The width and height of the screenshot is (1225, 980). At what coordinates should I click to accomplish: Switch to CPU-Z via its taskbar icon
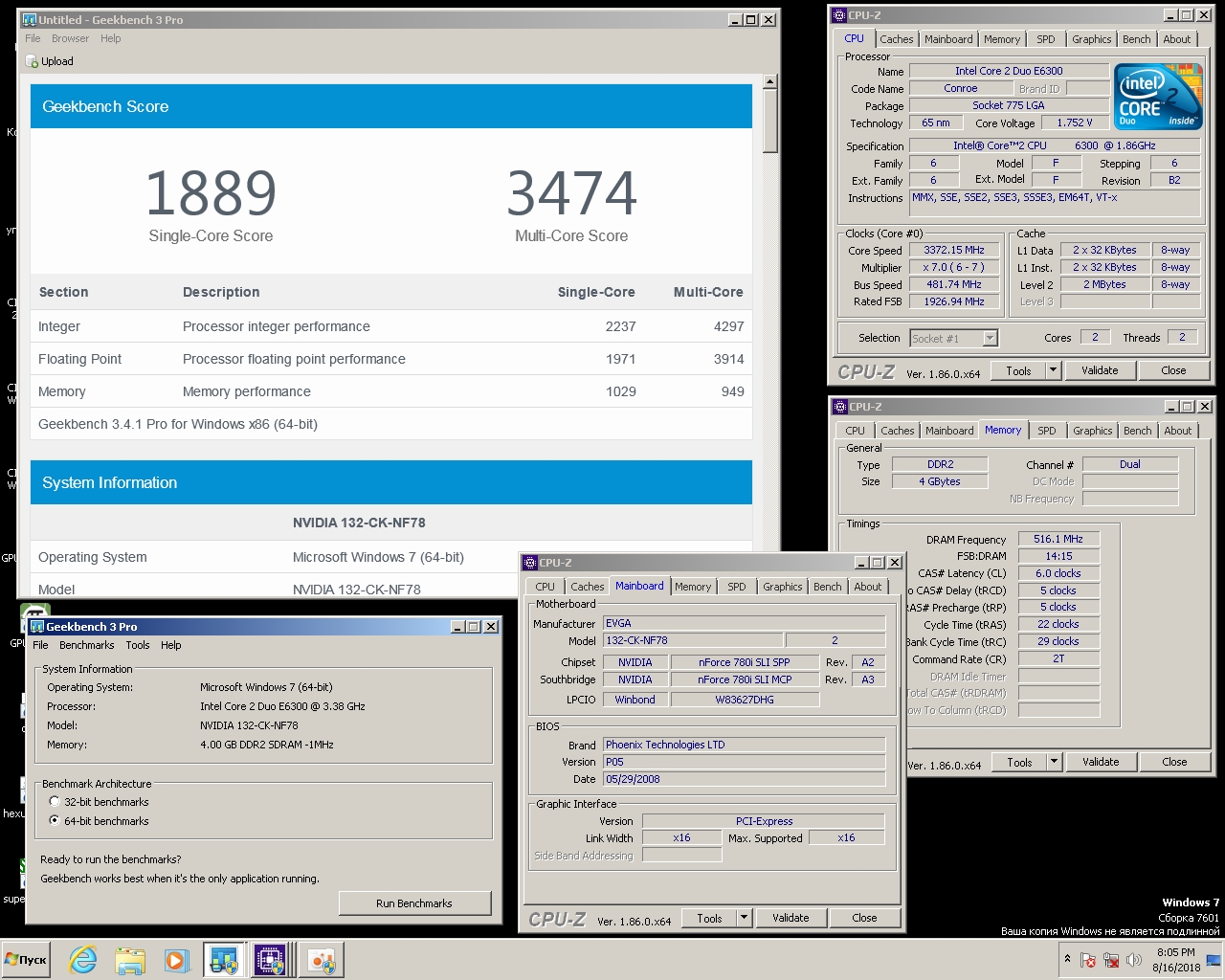pos(271,960)
